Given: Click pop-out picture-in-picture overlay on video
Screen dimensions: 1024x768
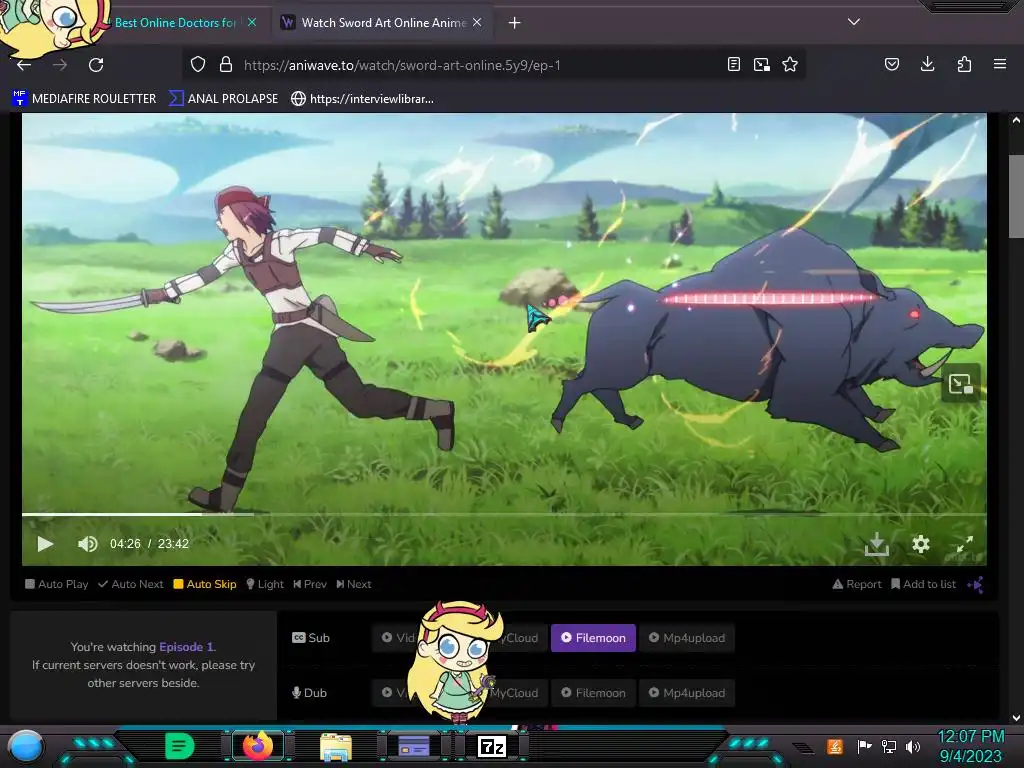Looking at the screenshot, I should (x=961, y=384).
